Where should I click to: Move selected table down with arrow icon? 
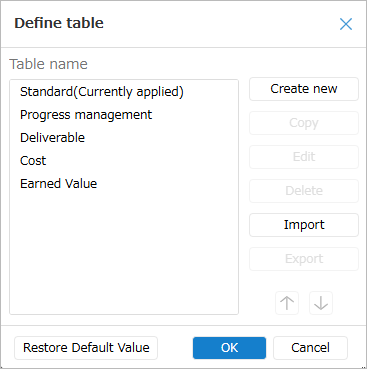[321, 303]
